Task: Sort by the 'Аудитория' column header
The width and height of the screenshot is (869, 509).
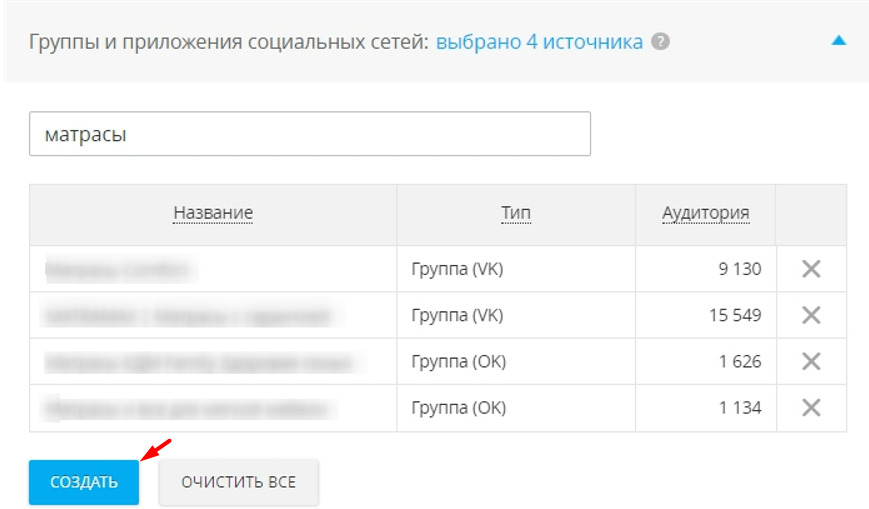Action: click(705, 213)
